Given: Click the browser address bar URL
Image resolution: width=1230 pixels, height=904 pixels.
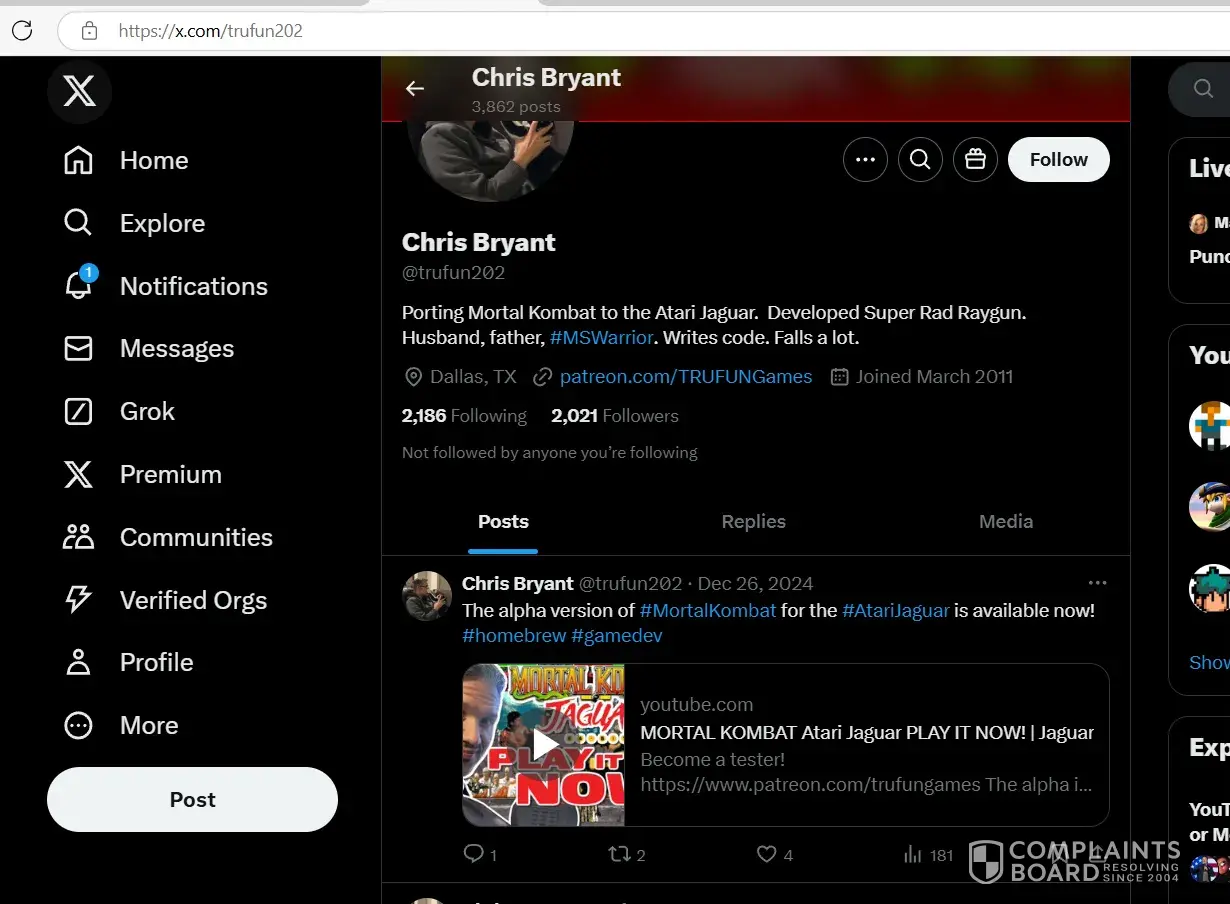Looking at the screenshot, I should (210, 30).
